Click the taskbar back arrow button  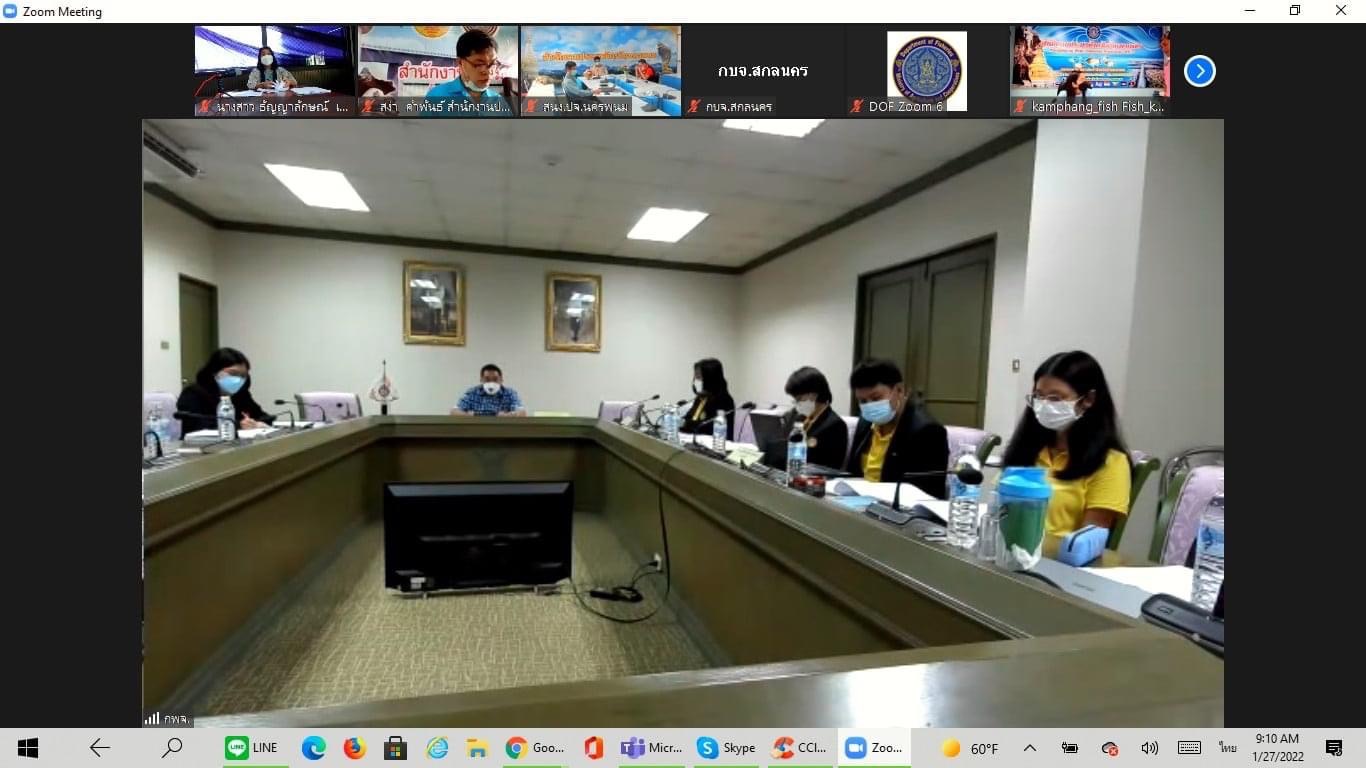[x=99, y=748]
